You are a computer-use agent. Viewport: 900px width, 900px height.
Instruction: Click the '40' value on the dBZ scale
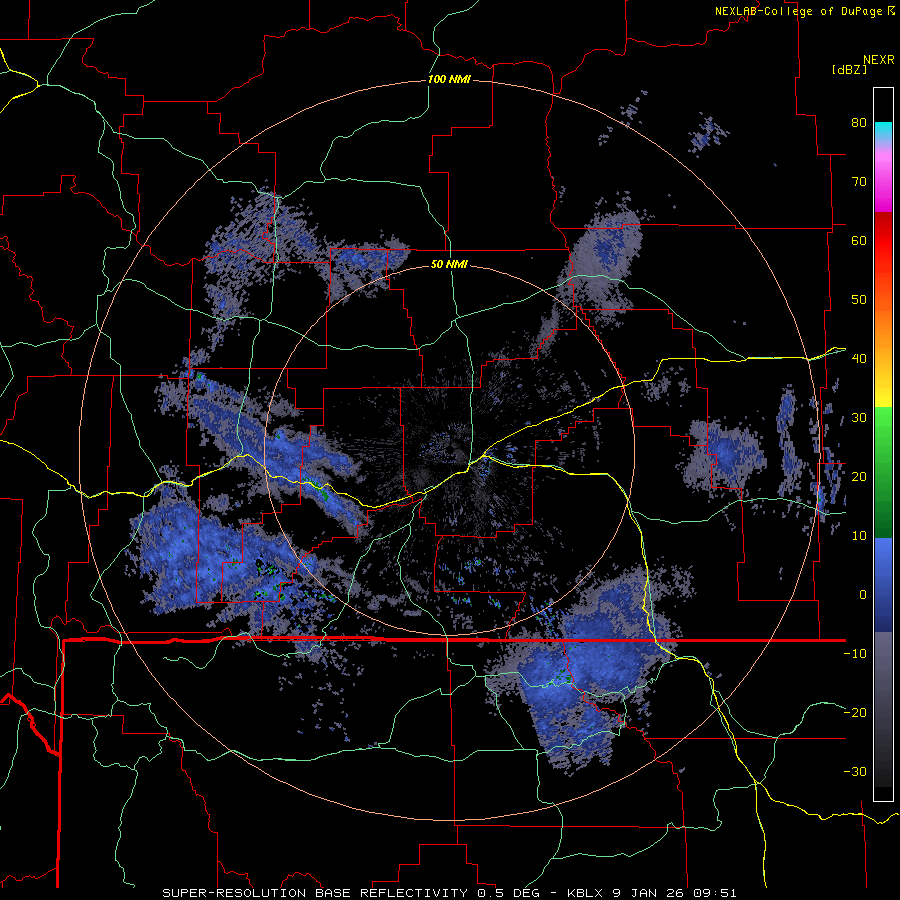[x=859, y=359]
